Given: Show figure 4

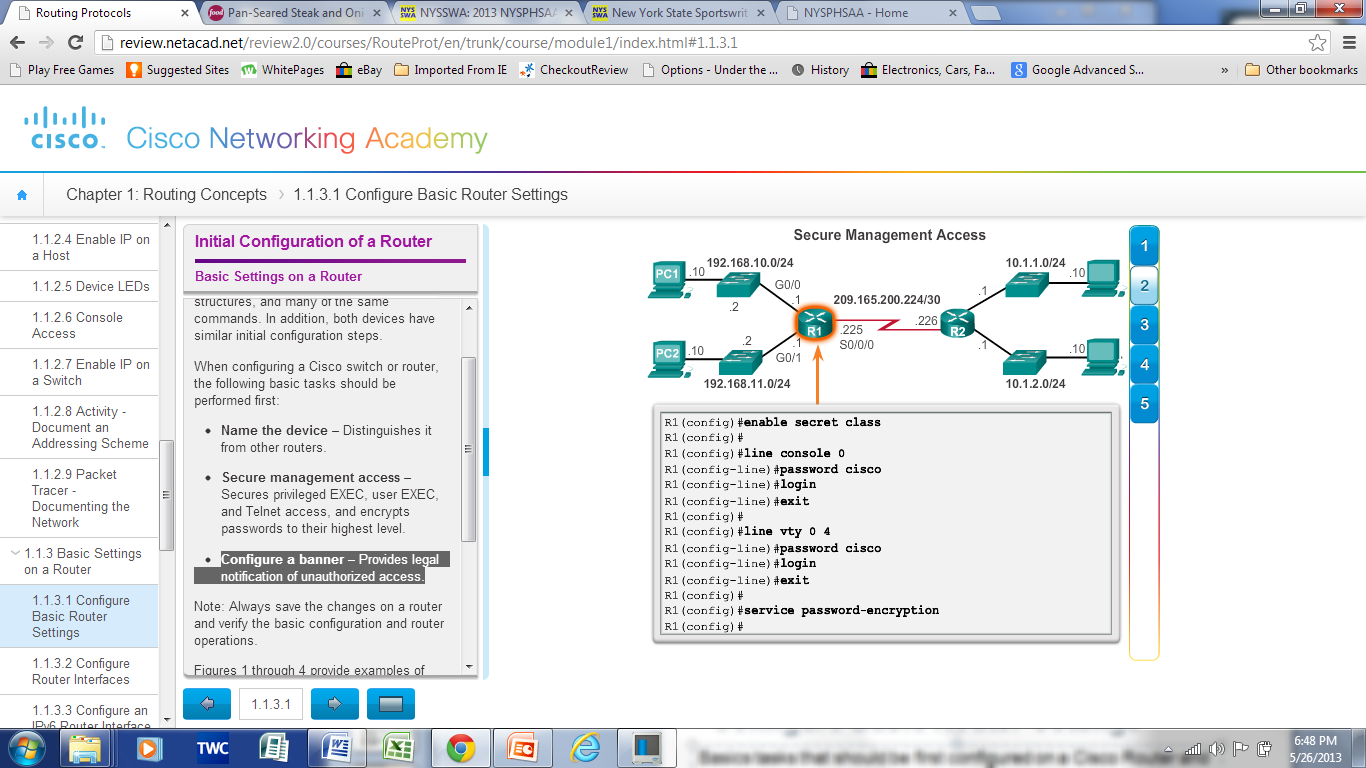Looking at the screenshot, I should coord(1144,365).
